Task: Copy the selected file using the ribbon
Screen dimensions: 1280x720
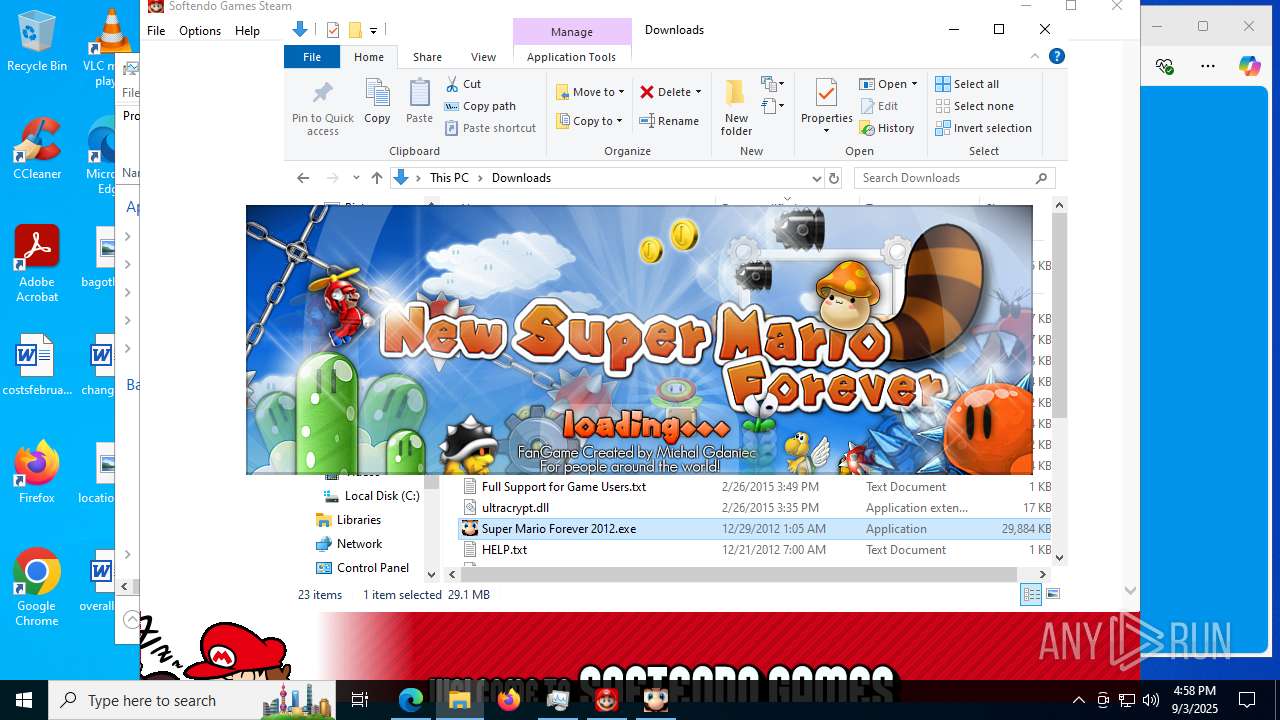Action: coord(377,102)
